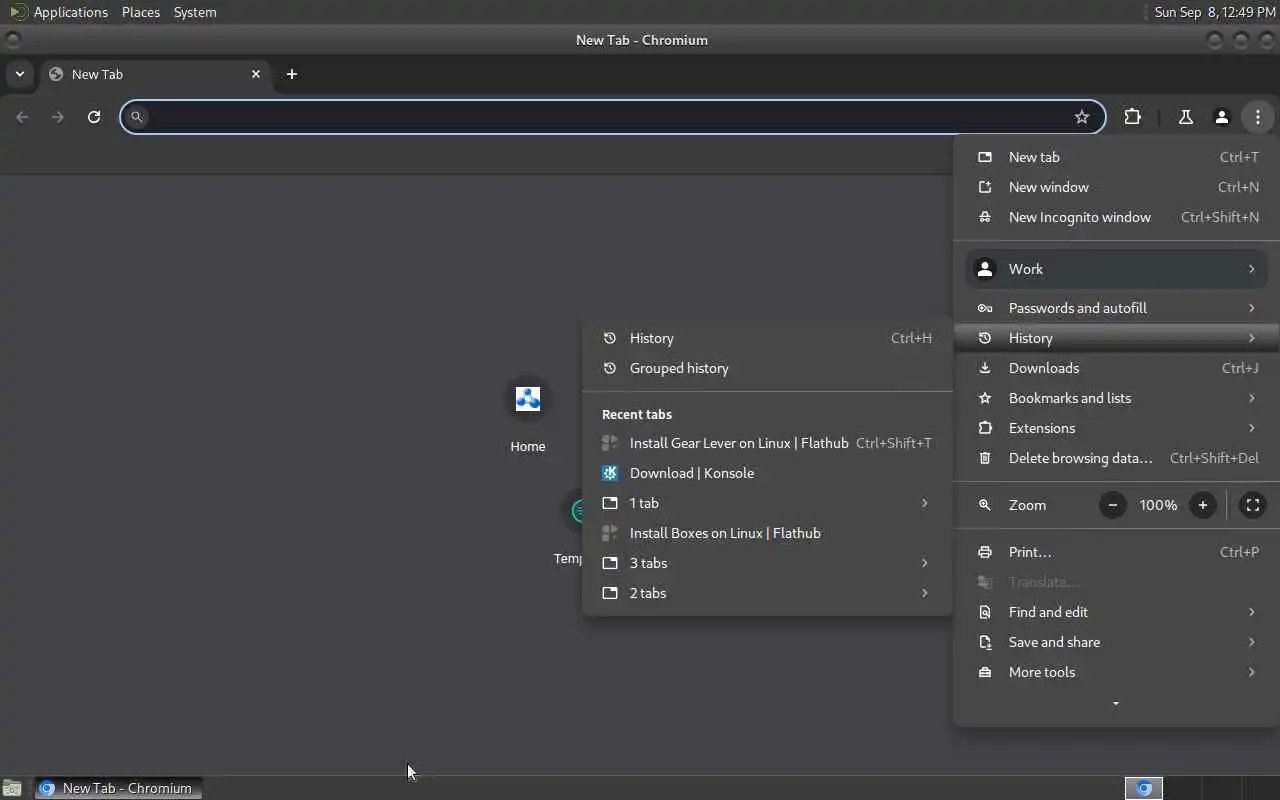Open the Places menu in top panel
Image resolution: width=1280 pixels, height=800 pixels.
(x=141, y=12)
